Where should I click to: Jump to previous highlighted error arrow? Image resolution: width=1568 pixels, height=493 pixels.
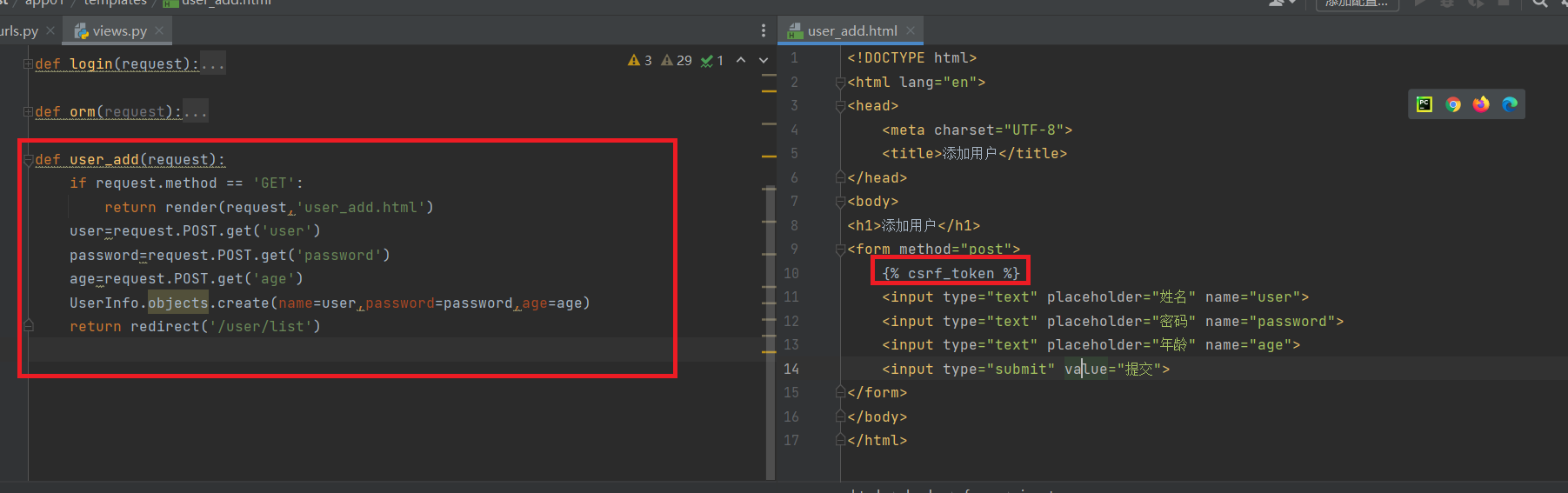pyautogui.click(x=741, y=60)
